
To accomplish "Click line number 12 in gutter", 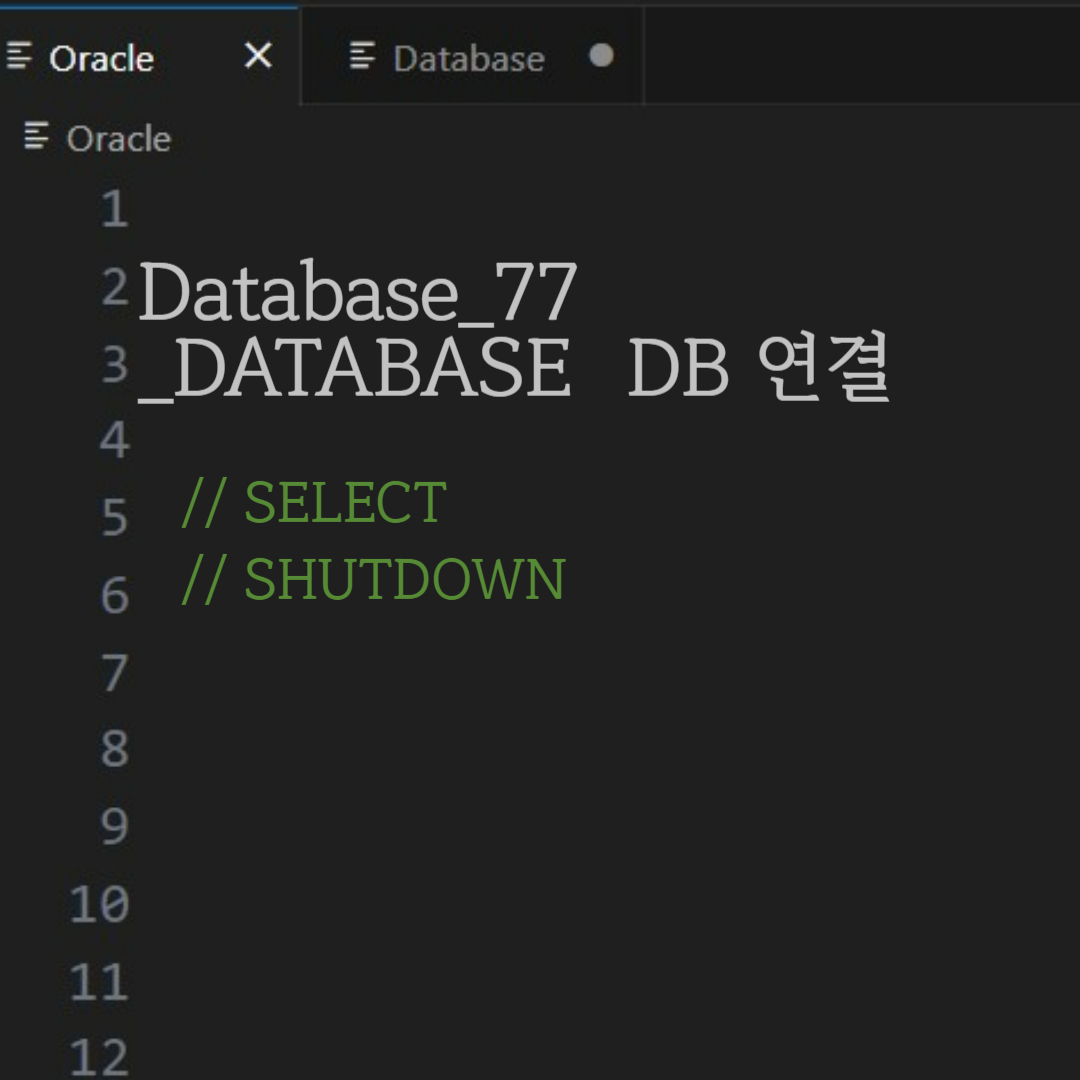I will [x=99, y=1057].
